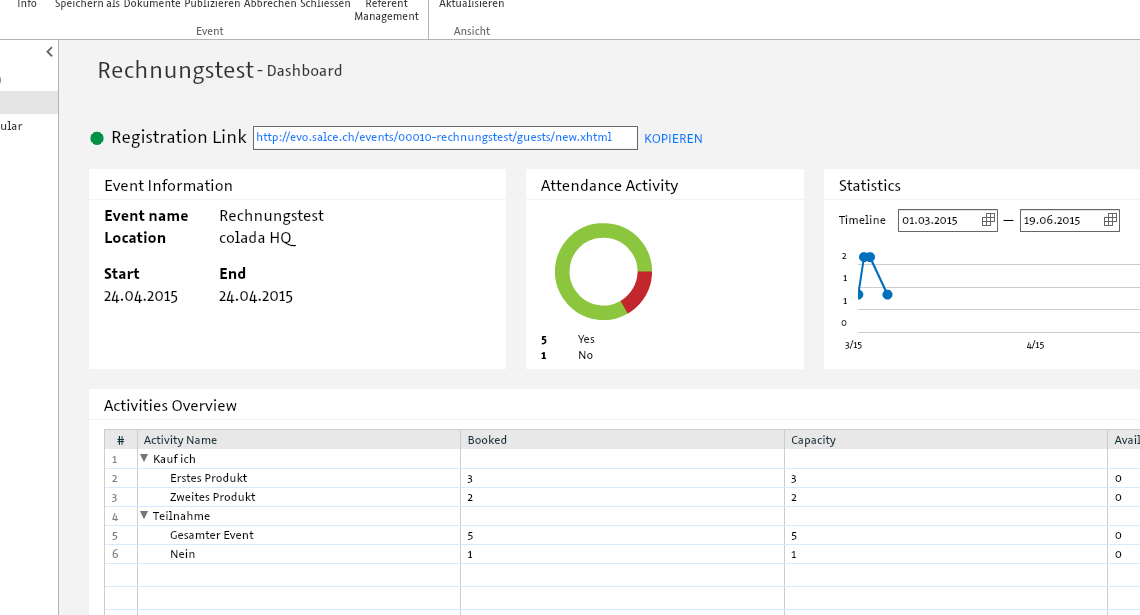Select the Zweites Produkt row

pos(622,497)
